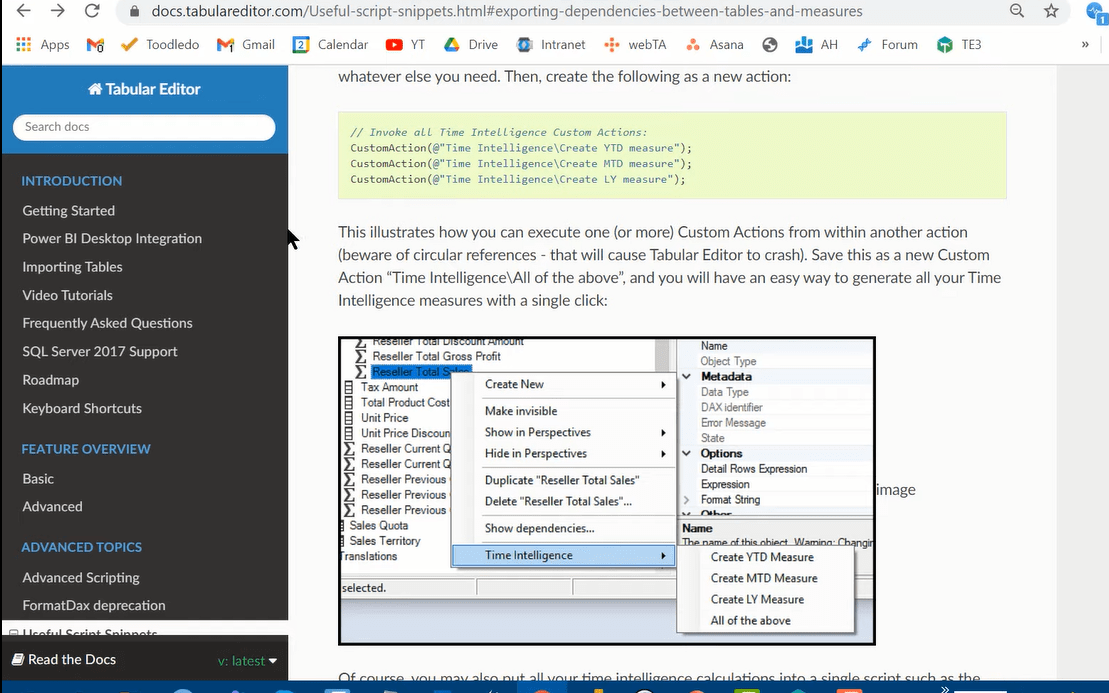Click the ADVANCED TOPICS section heading
The width and height of the screenshot is (1109, 693).
(x=81, y=547)
